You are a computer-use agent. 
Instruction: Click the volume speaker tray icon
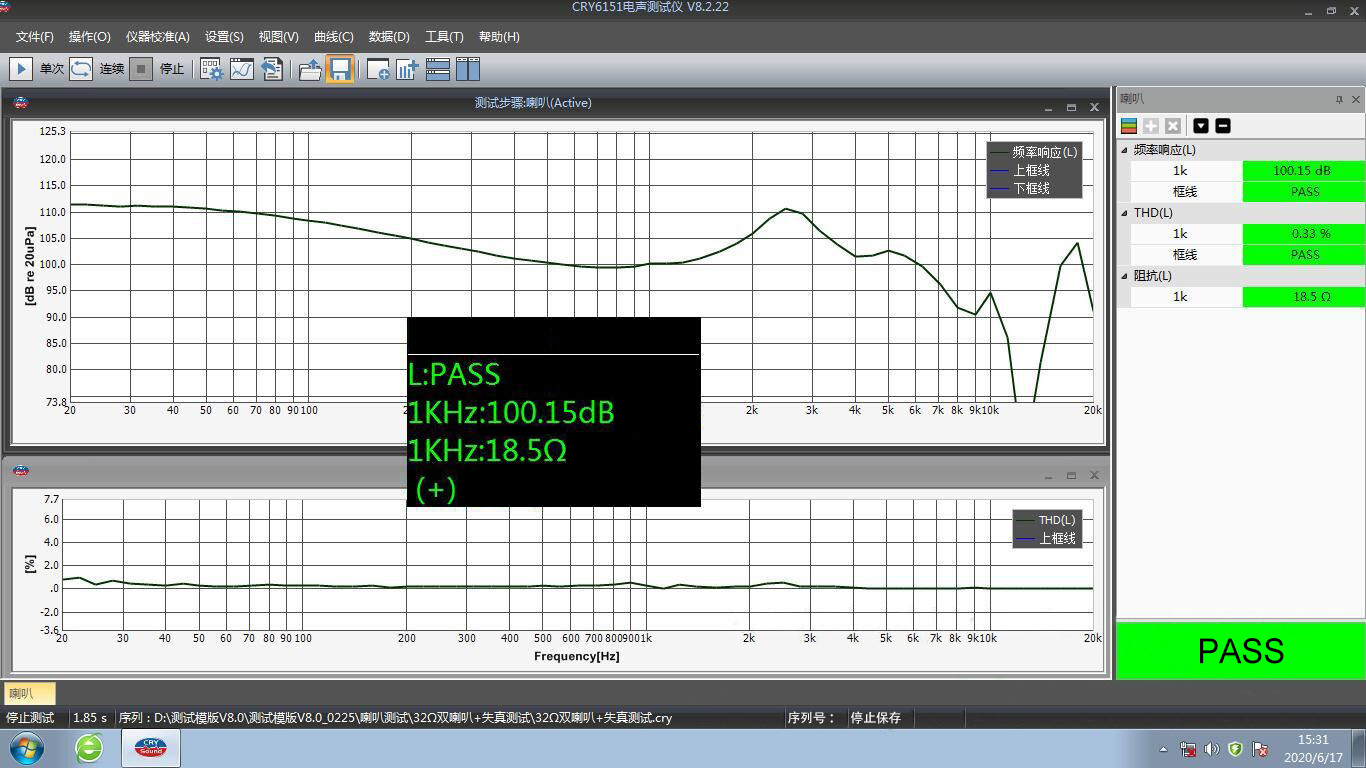pos(1211,749)
